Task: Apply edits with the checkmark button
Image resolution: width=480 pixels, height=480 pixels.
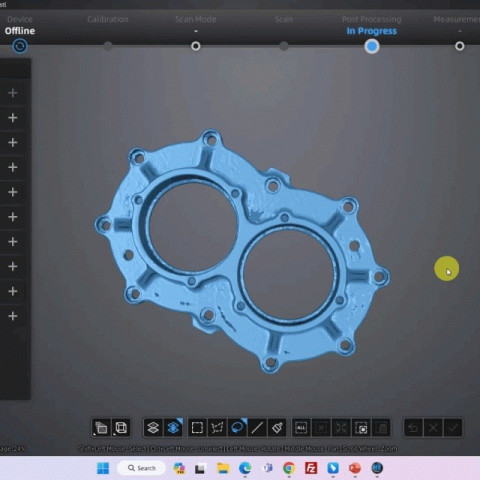Action: 453,427
